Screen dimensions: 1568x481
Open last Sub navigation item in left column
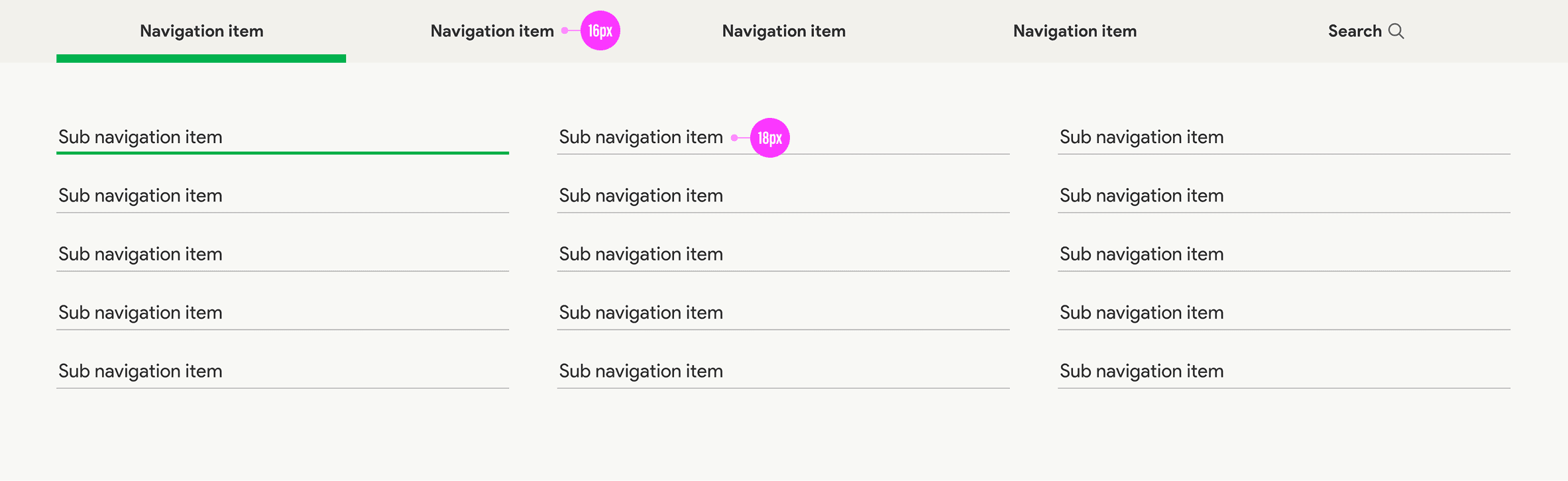coord(140,370)
